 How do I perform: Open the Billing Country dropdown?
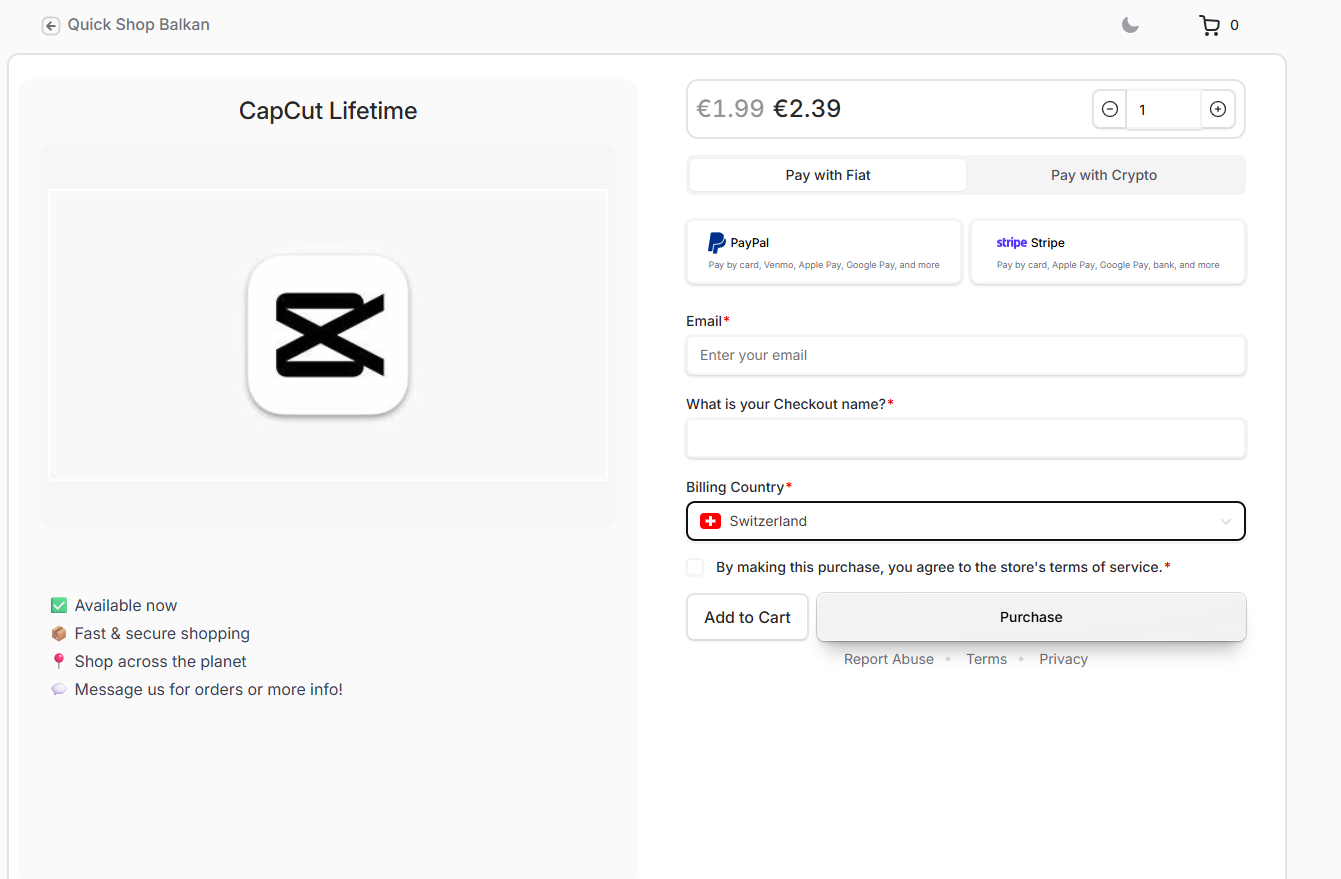[x=966, y=521]
